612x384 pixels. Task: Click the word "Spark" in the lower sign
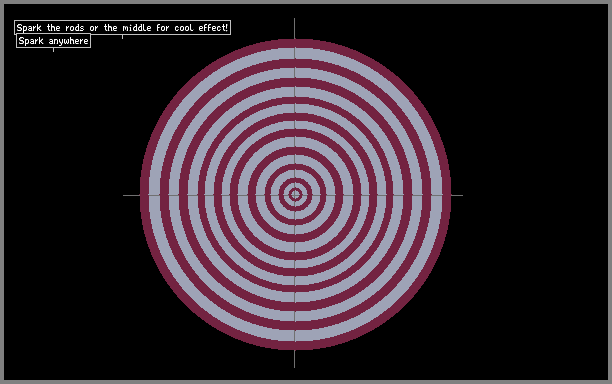click(31, 41)
